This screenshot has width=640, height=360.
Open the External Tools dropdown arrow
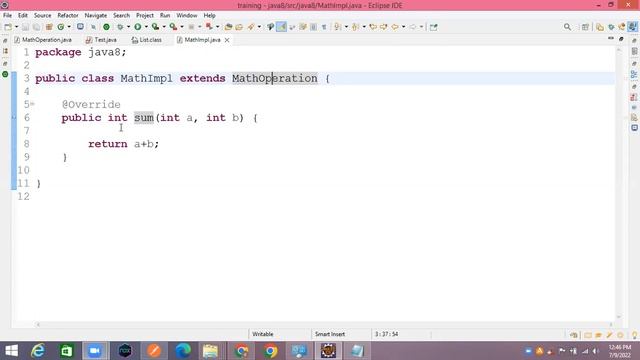click(x=182, y=27)
